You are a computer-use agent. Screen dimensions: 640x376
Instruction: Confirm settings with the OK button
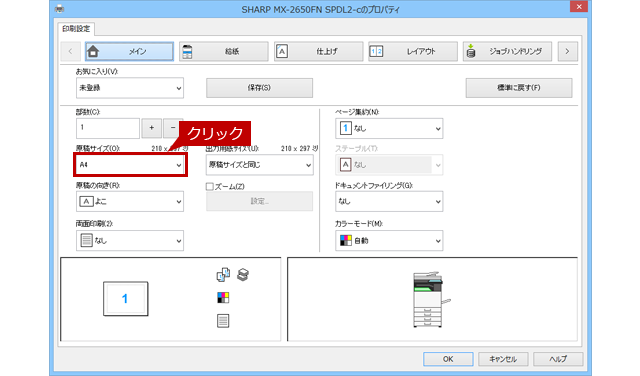pyautogui.click(x=448, y=359)
